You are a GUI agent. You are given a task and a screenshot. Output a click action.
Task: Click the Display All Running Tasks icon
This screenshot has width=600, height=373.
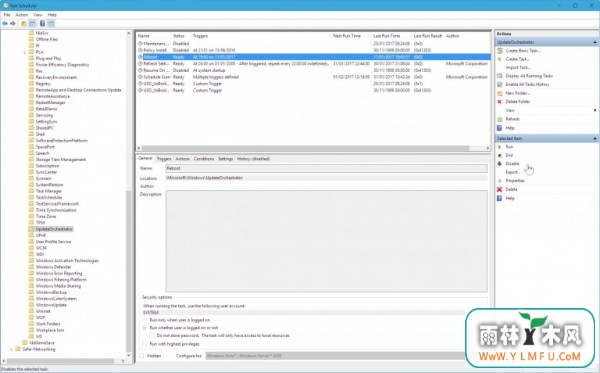(x=499, y=76)
